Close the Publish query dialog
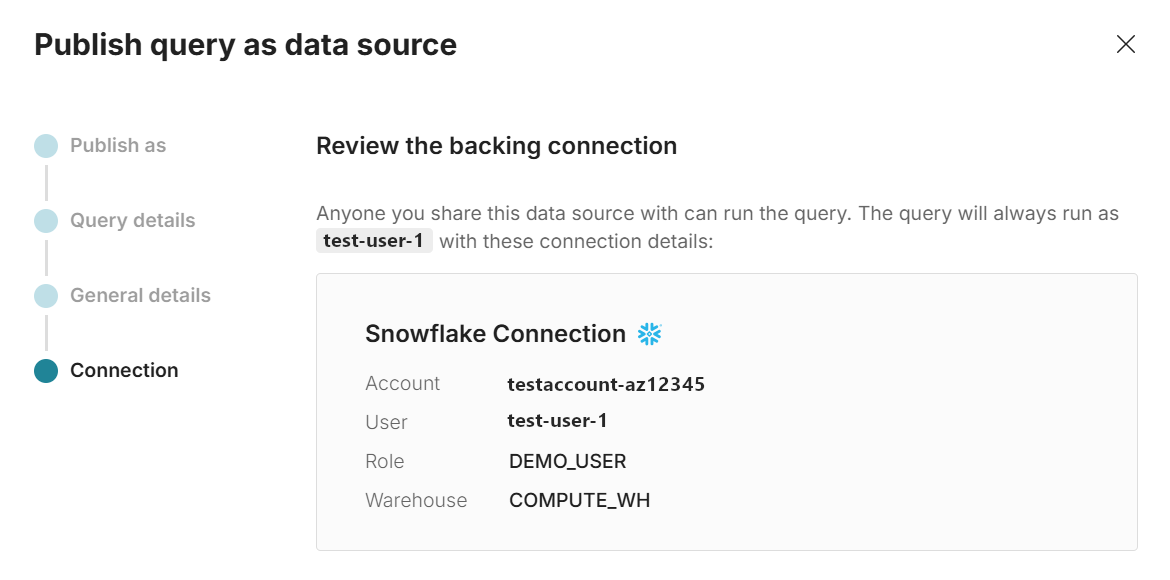Screen dimensions: 1170x580 click(x=1125, y=44)
